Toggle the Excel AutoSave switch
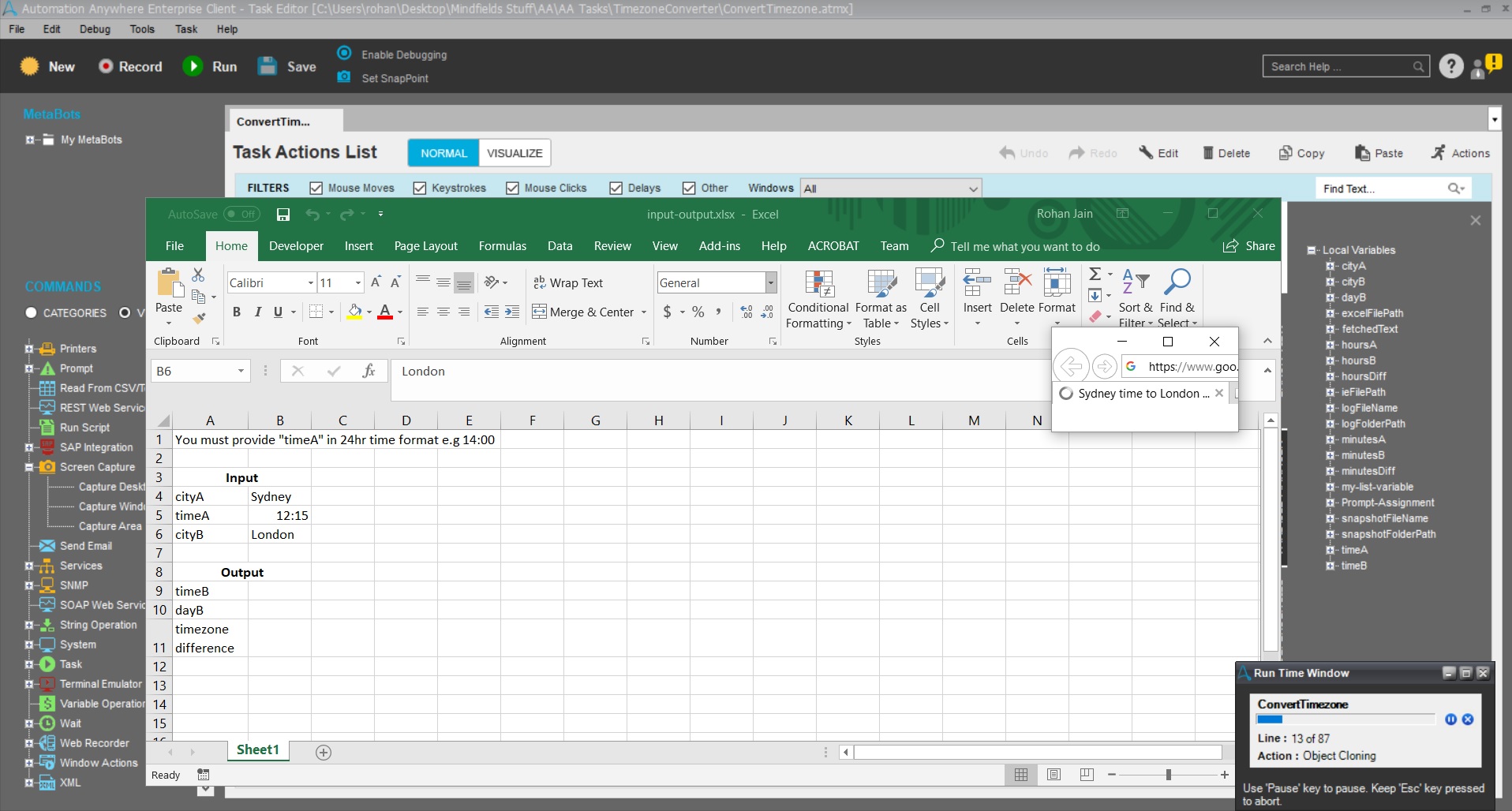 (x=241, y=215)
